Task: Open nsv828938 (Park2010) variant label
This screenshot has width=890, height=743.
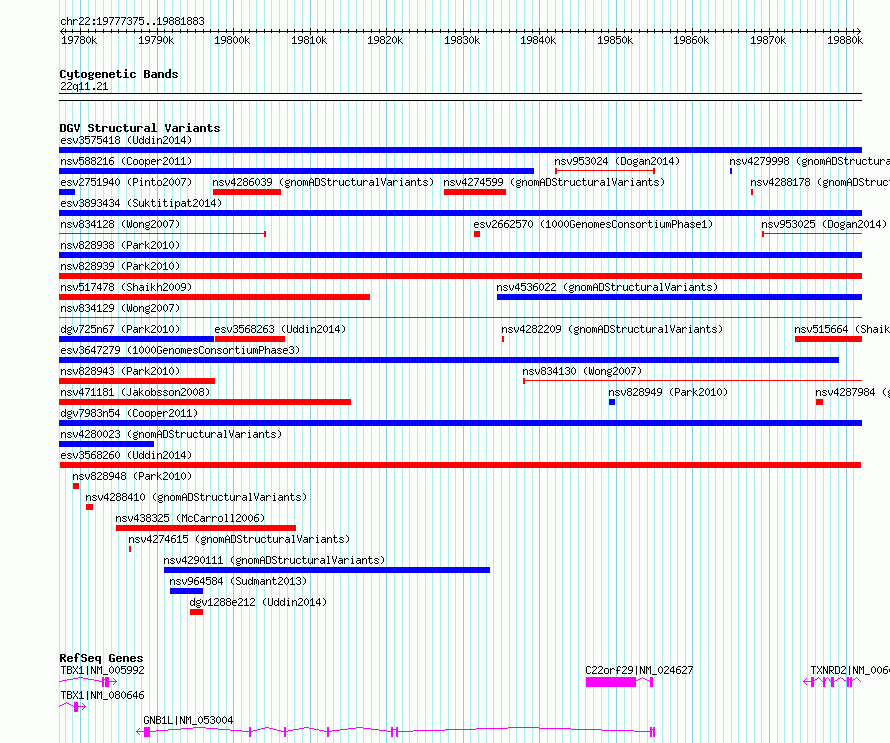Action: (x=120, y=245)
